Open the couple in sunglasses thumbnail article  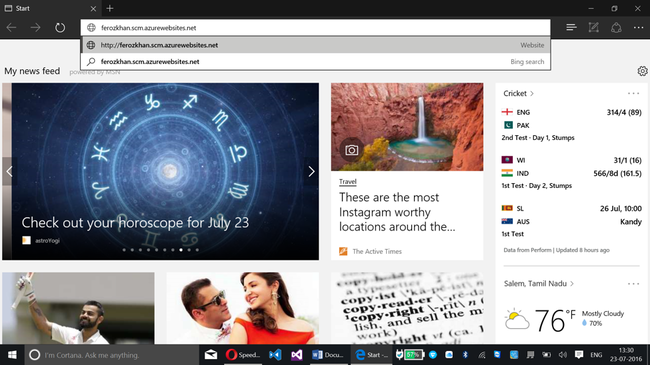(243, 308)
